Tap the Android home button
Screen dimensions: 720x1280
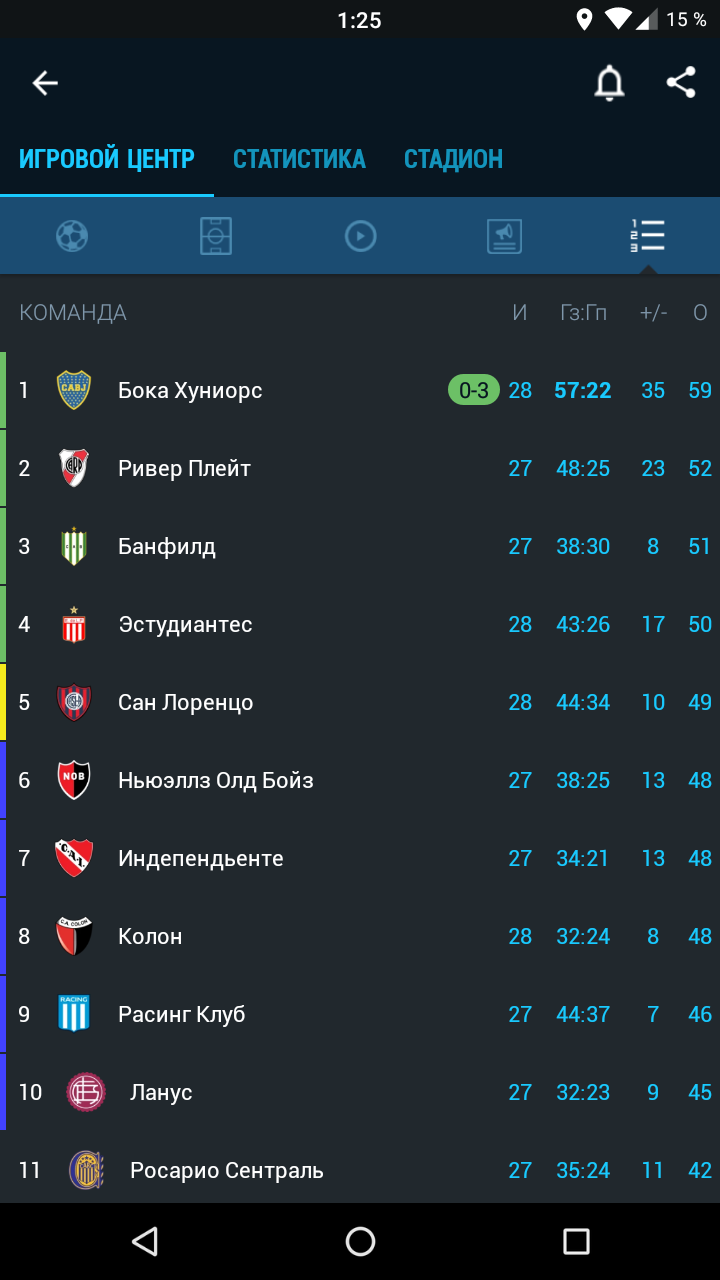pyautogui.click(x=360, y=1242)
